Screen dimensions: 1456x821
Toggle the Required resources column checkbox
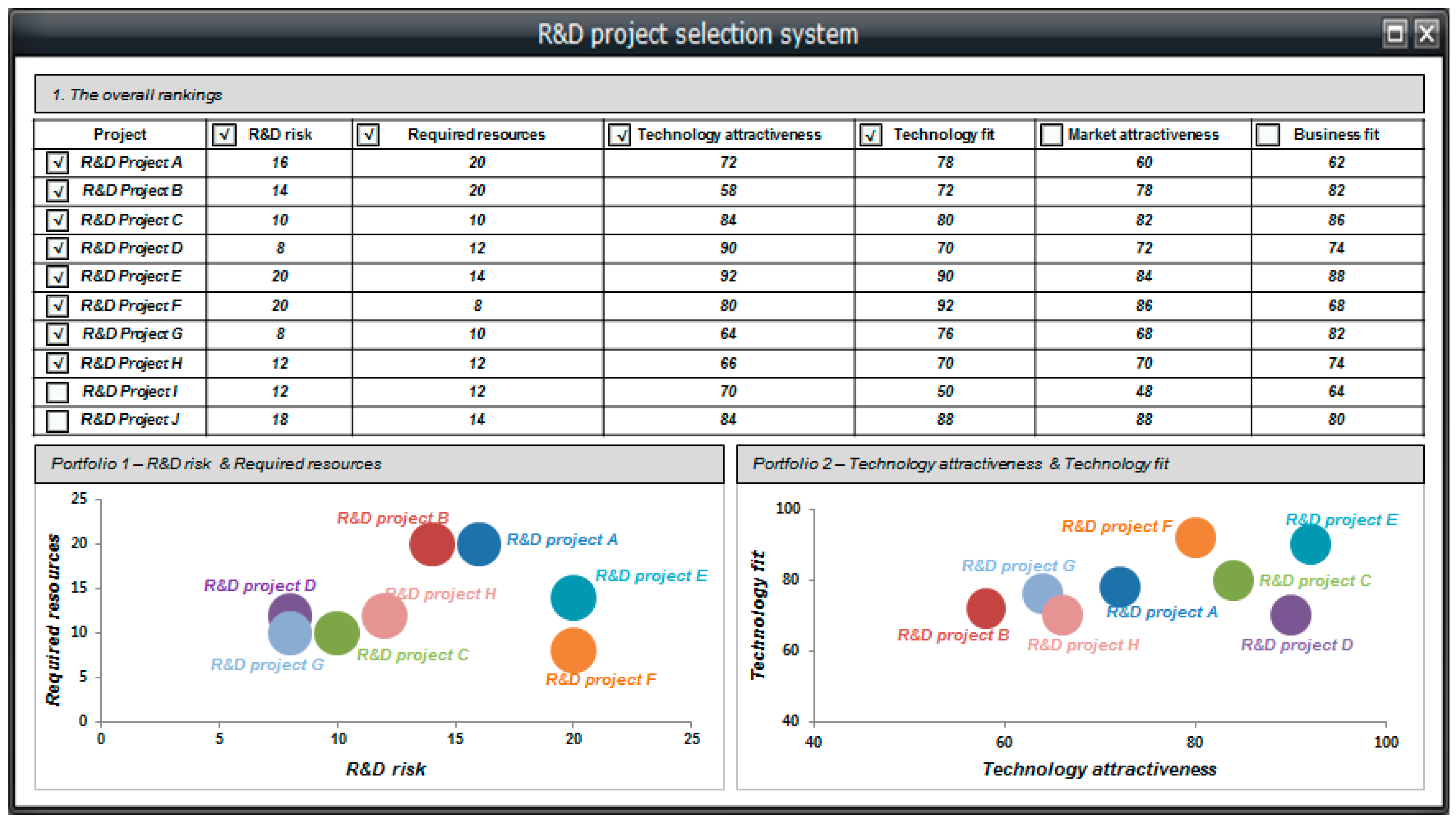[x=368, y=135]
